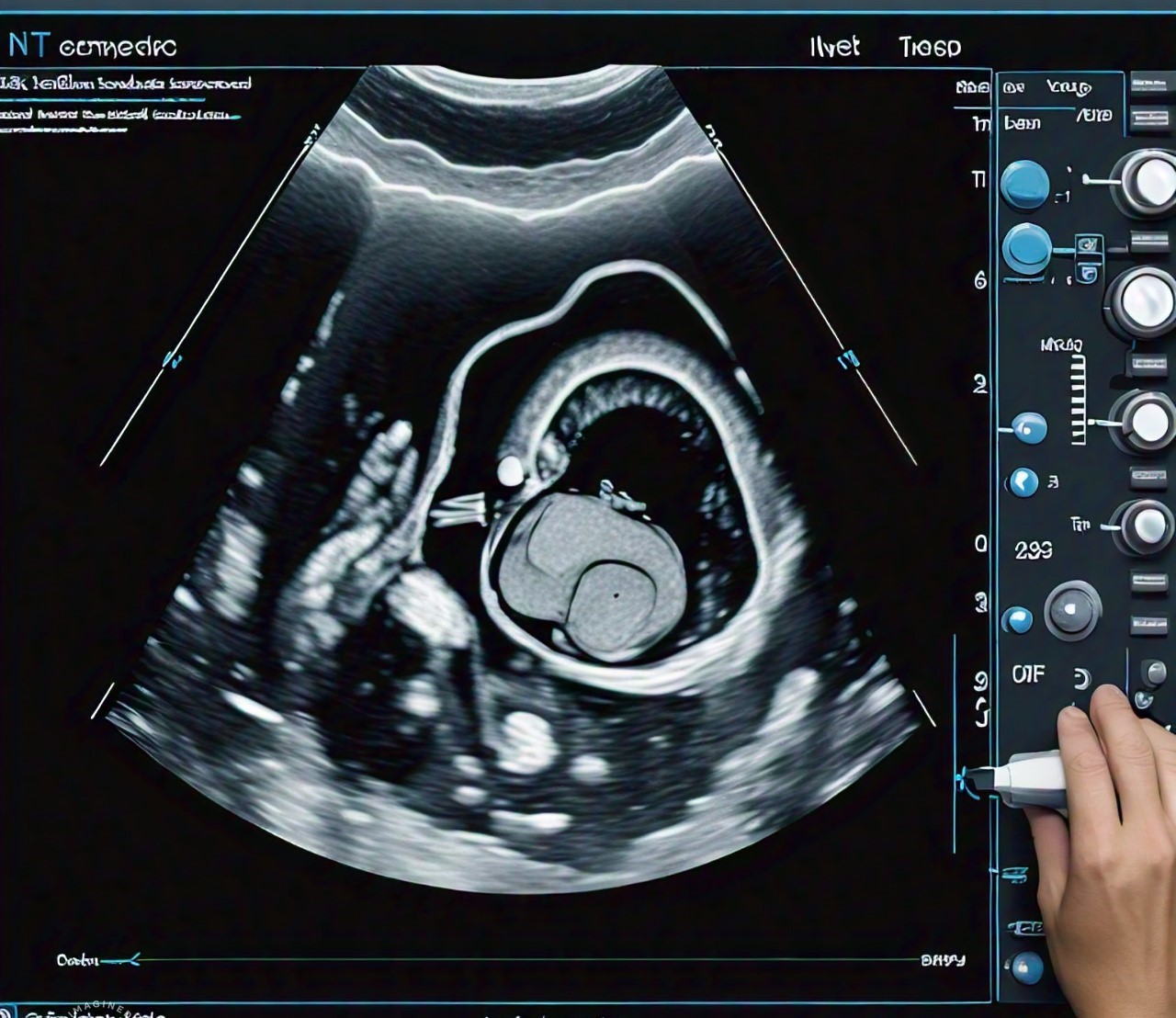Toggle the OIF switch label
Screen dimensions: 1176x1018
click(1028, 674)
